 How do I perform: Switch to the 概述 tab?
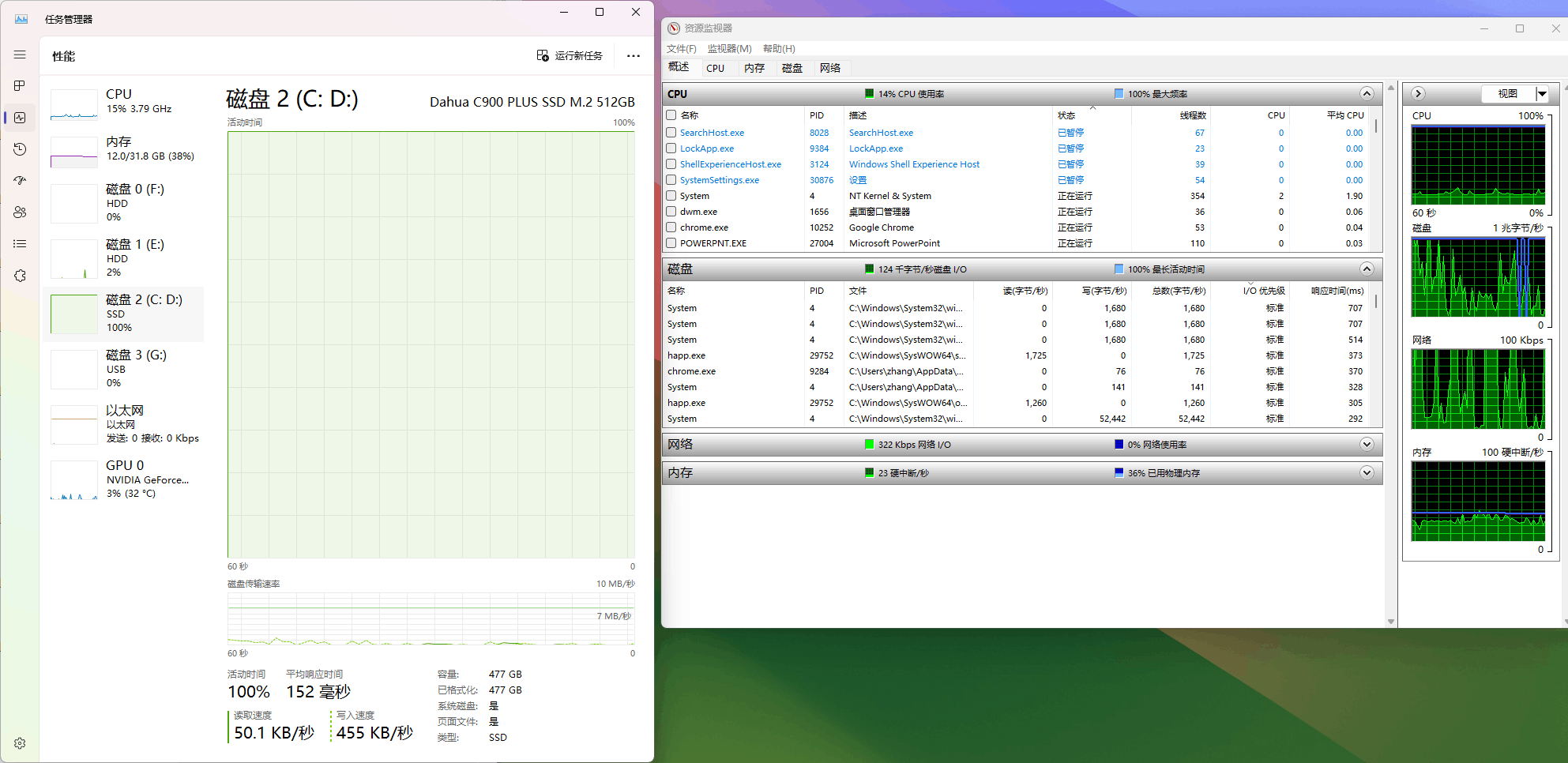click(x=679, y=67)
